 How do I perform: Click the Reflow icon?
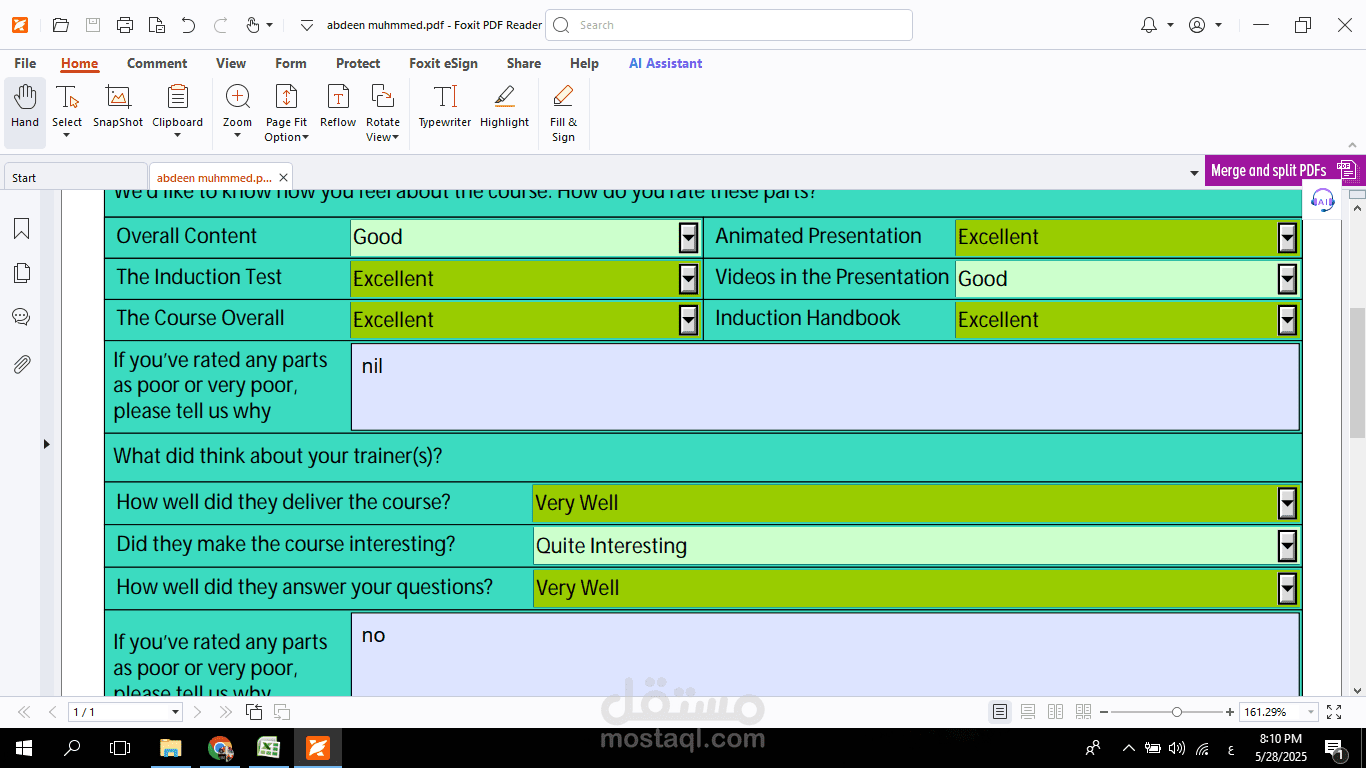click(338, 107)
